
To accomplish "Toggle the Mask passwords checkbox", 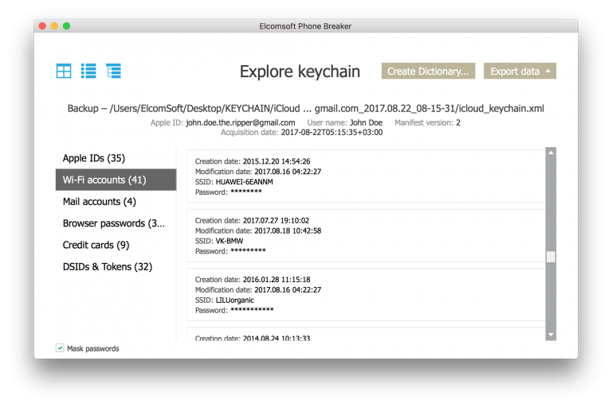I will coord(61,348).
